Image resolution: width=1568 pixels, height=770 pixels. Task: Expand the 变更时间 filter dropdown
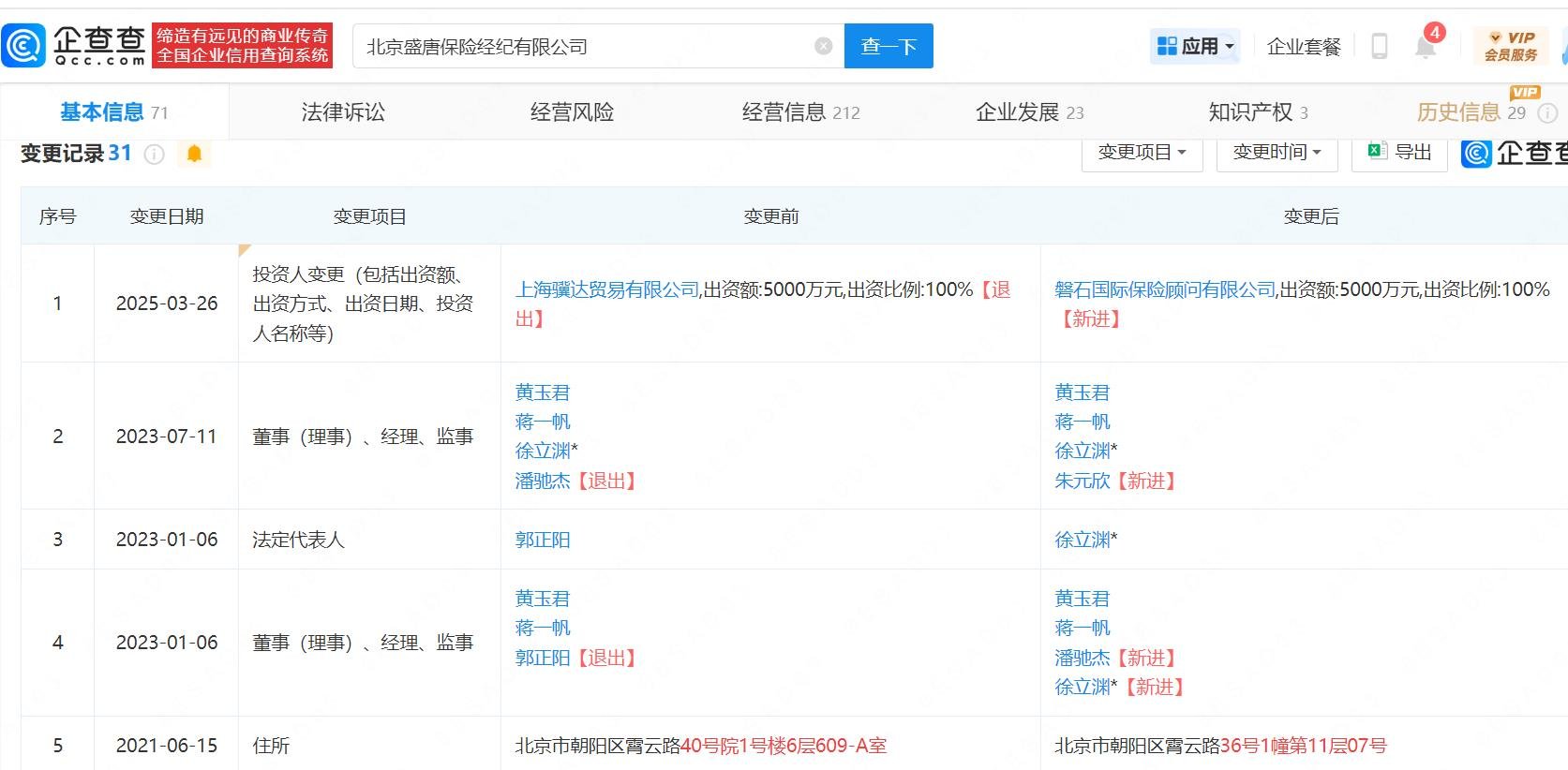1277,152
